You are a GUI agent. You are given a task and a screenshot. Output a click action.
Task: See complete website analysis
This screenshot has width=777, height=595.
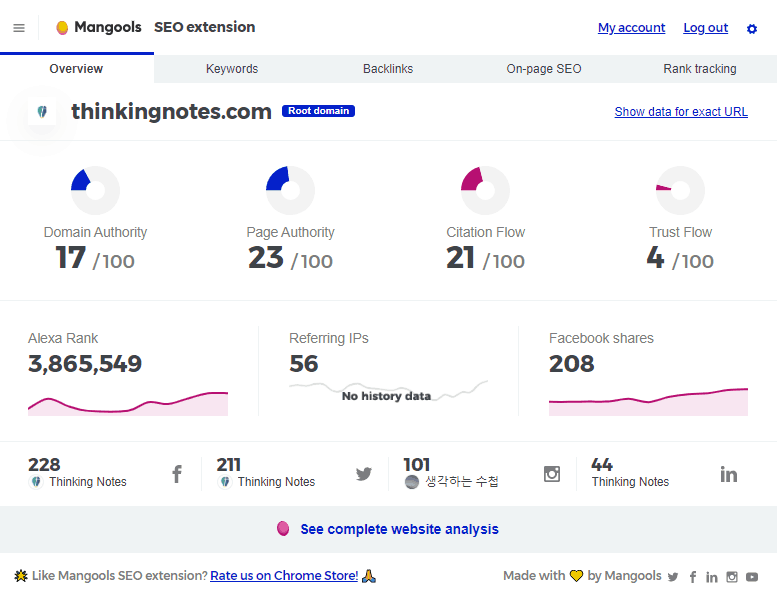click(x=399, y=529)
